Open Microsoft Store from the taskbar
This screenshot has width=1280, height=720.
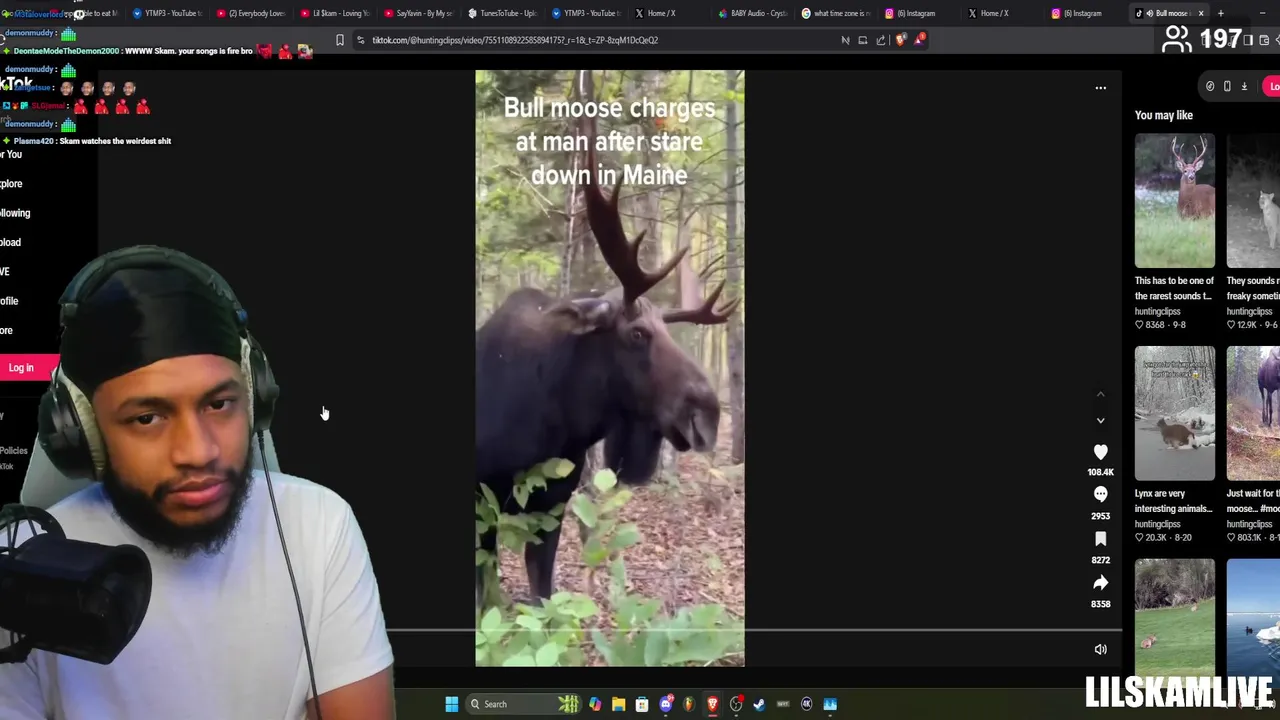(642, 704)
